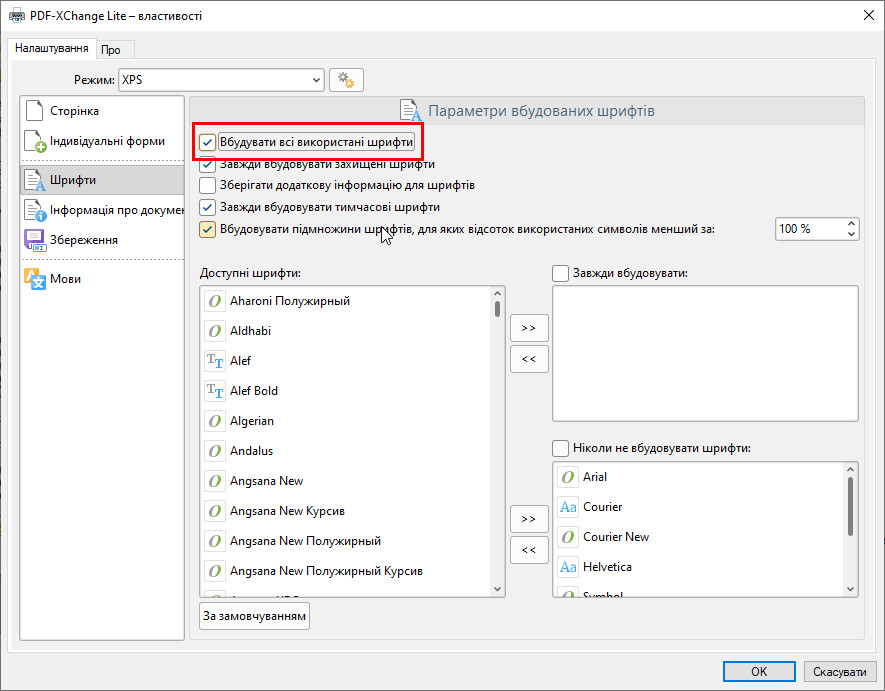The width and height of the screenshot is (885, 691).
Task: Click the Angsana New Полужирный Курсив icon
Action: 215,571
